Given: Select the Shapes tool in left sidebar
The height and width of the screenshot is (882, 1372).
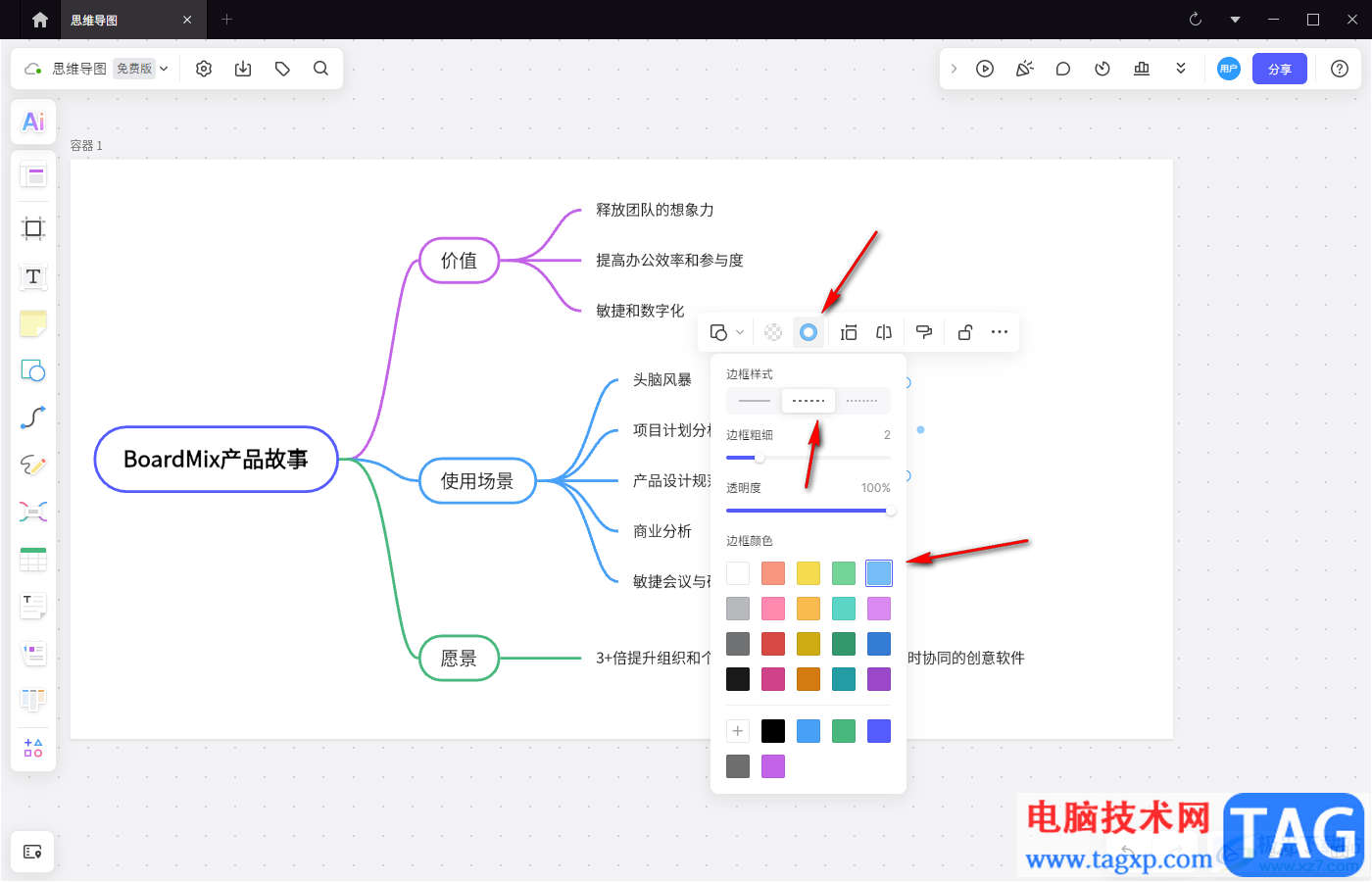Looking at the screenshot, I should [33, 370].
